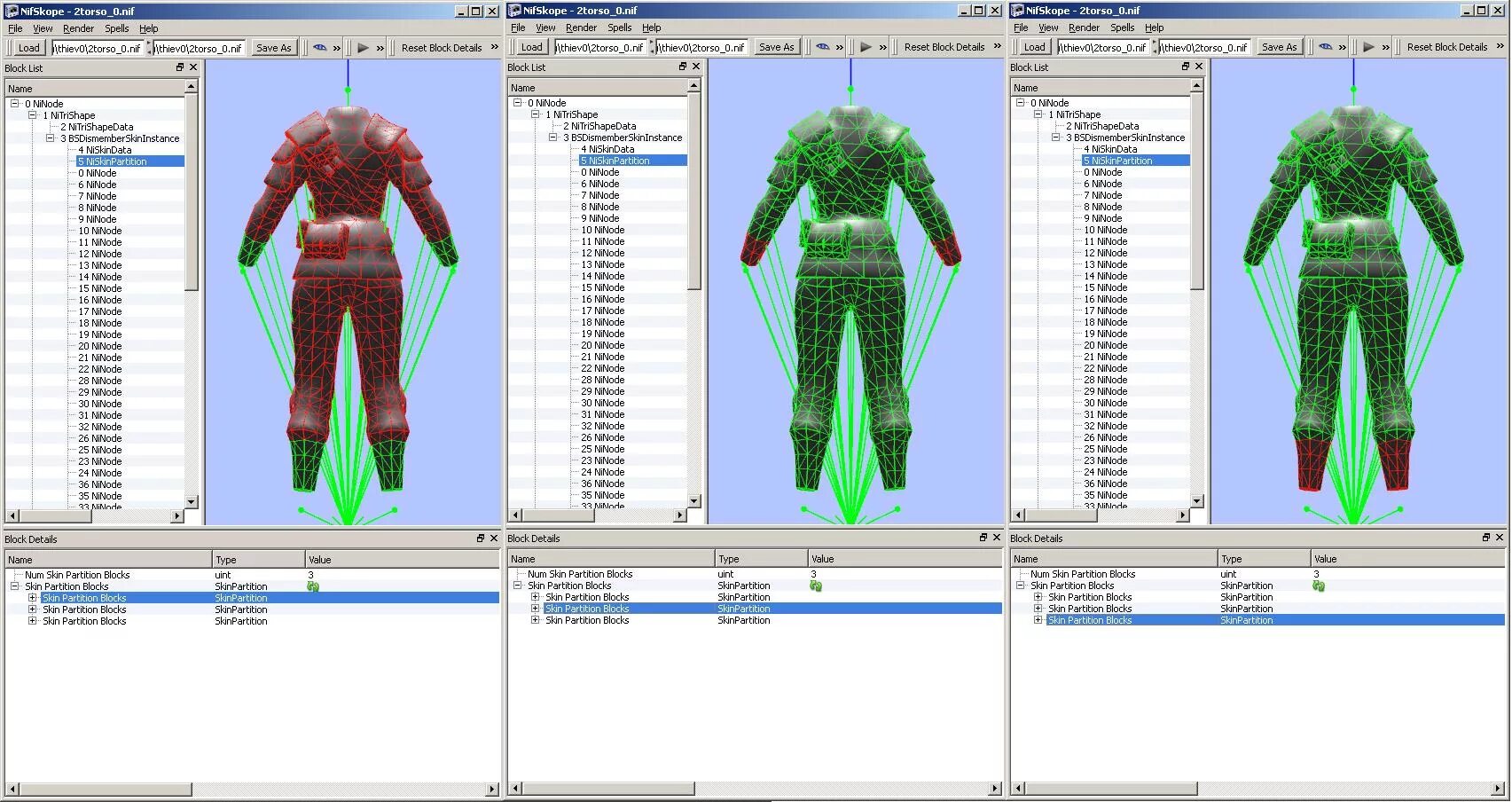Click the NifSkope title bar icon, right window
1512x802 pixels.
[x=1017, y=11]
